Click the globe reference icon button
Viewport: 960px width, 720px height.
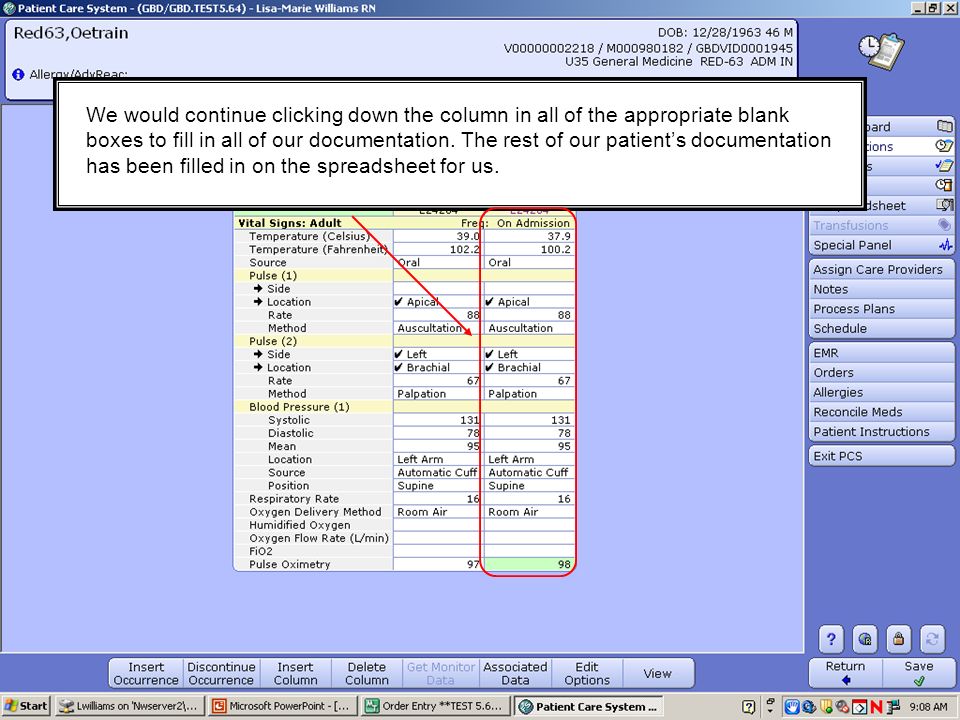tap(864, 639)
